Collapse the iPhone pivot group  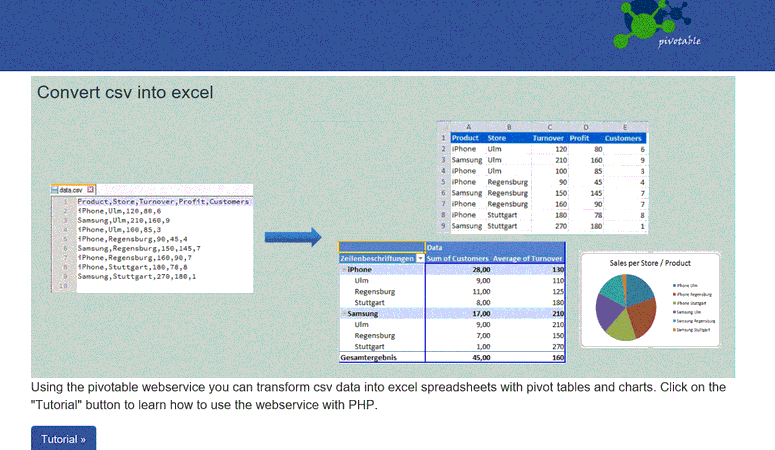(344, 270)
